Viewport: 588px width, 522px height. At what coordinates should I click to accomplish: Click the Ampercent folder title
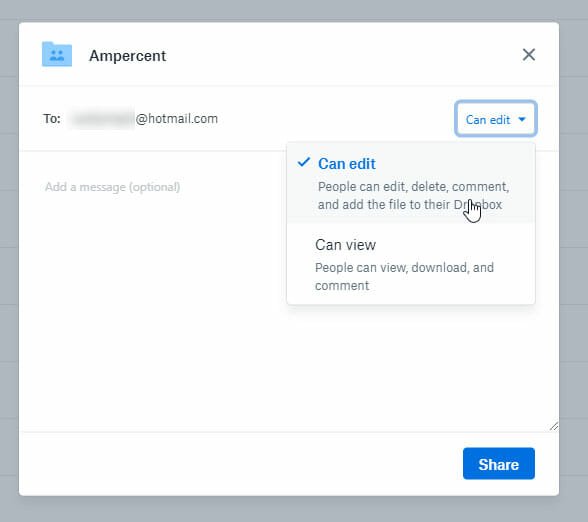[x=128, y=56]
